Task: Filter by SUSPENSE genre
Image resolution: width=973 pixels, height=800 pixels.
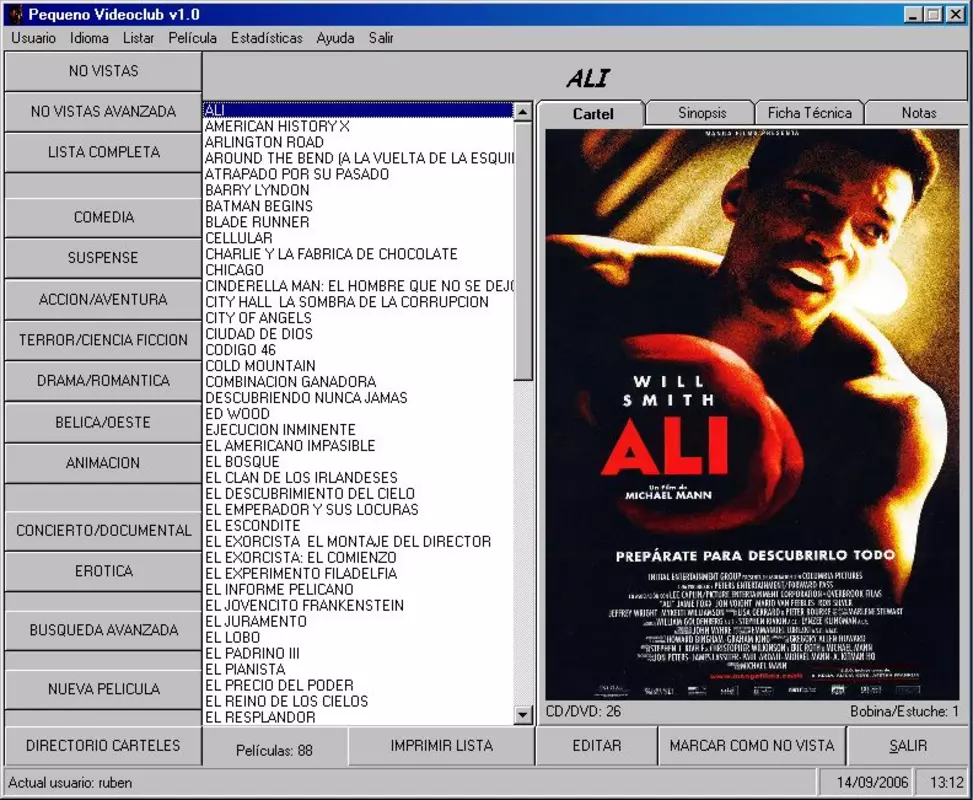Action: point(103,258)
